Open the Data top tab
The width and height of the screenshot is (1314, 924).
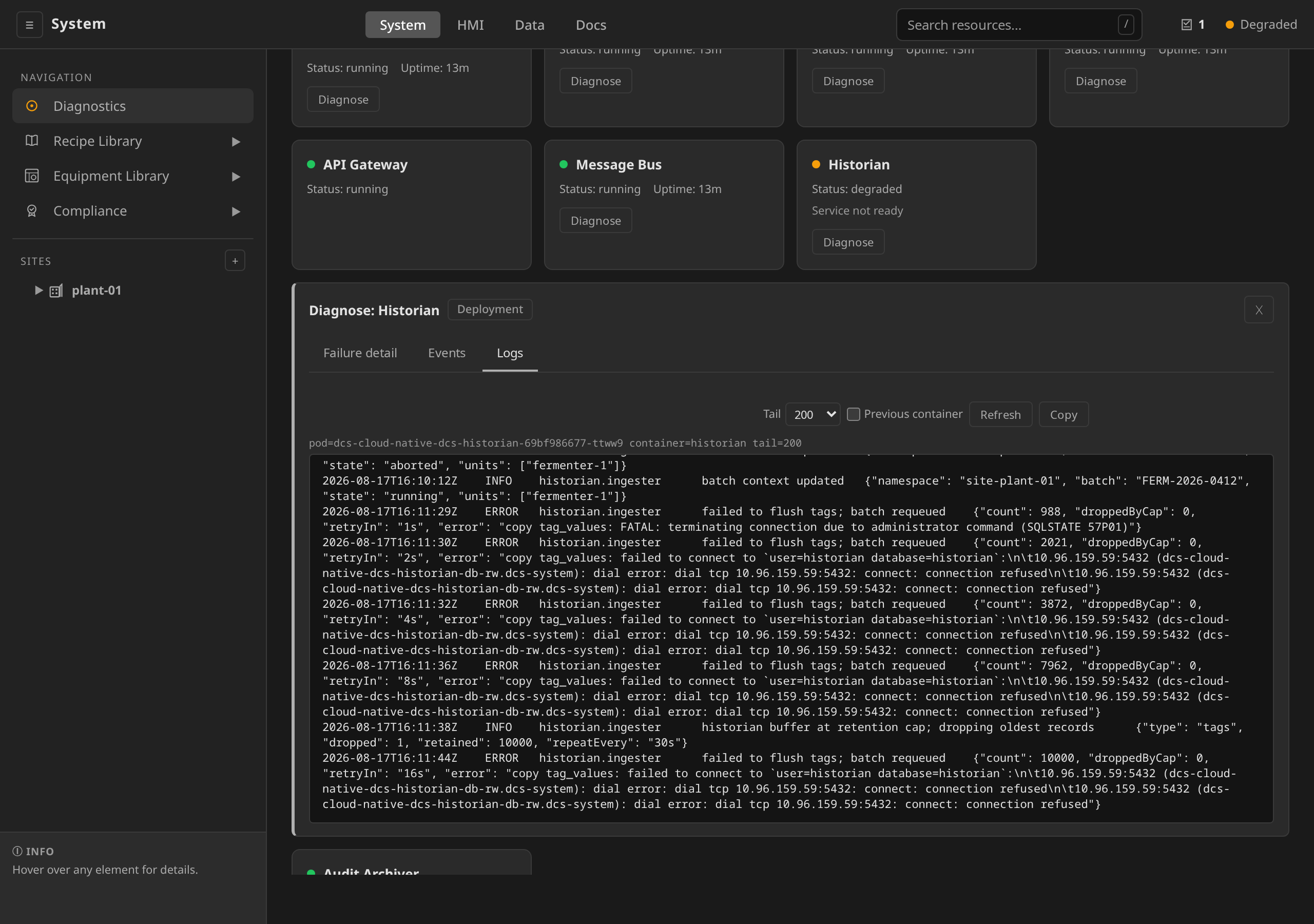[x=529, y=25]
